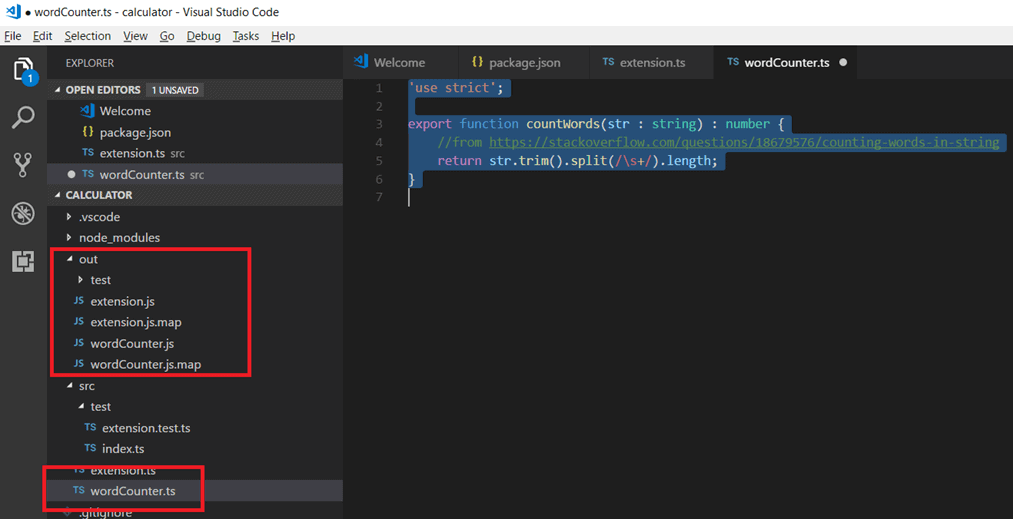
Task: Switch to the Welcome tab
Action: coord(401,63)
